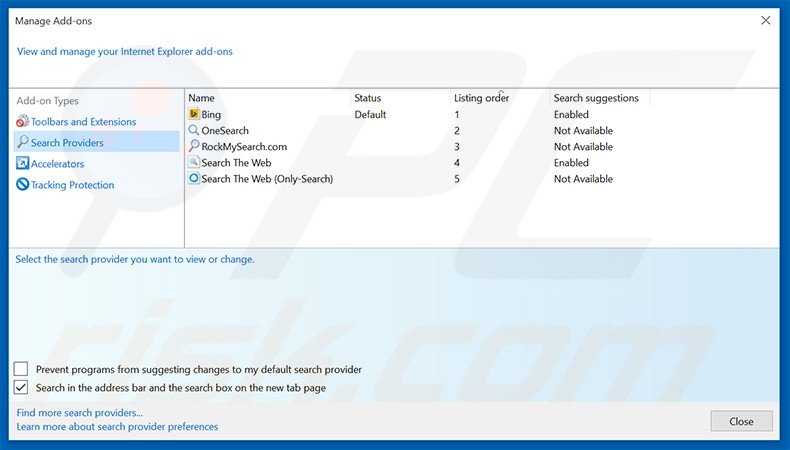Click the Toolbars and Extensions gear icon
The height and width of the screenshot is (450, 790).
tap(22, 121)
